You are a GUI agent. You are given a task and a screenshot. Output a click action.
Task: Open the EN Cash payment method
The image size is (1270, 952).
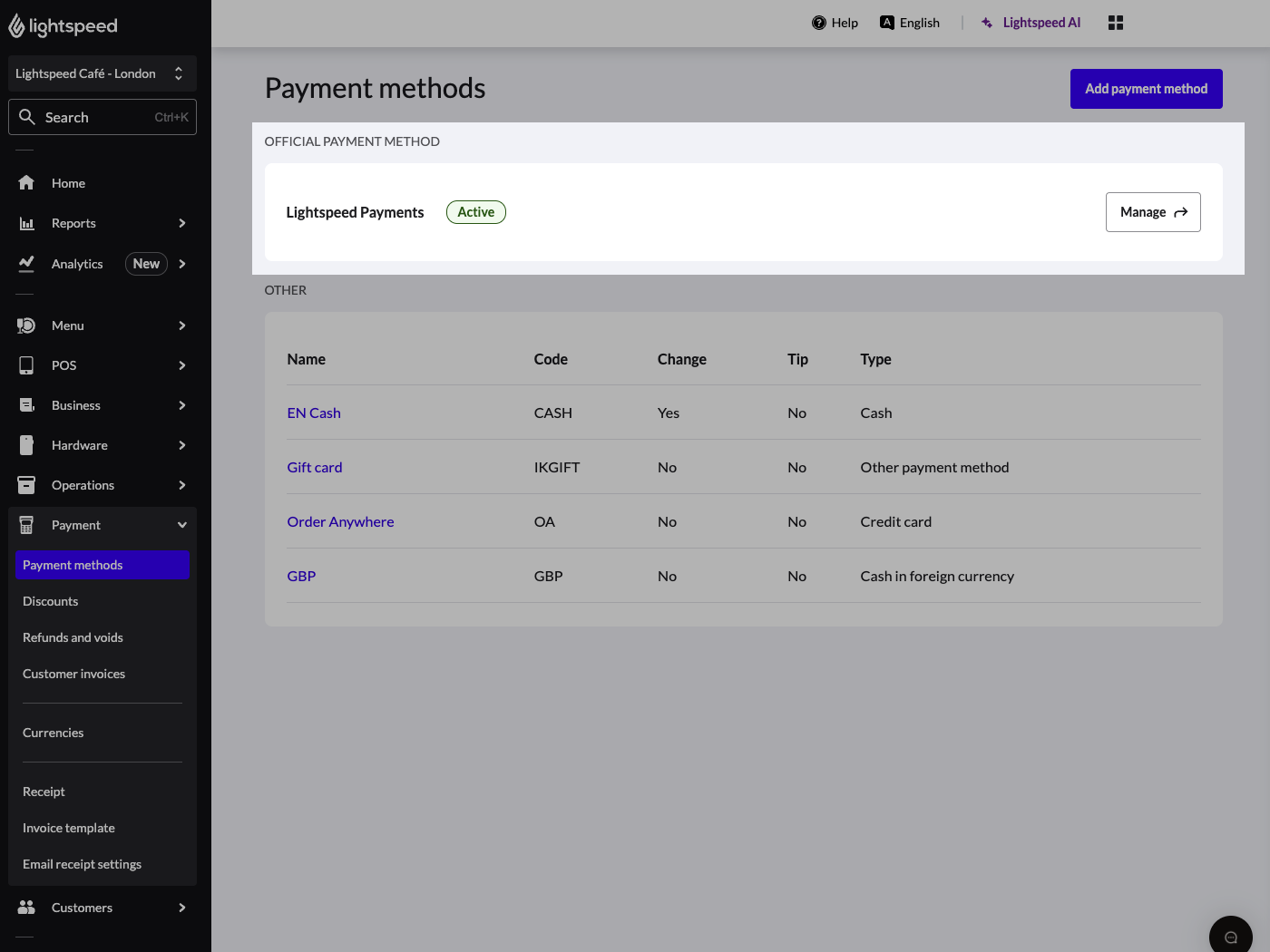314,413
